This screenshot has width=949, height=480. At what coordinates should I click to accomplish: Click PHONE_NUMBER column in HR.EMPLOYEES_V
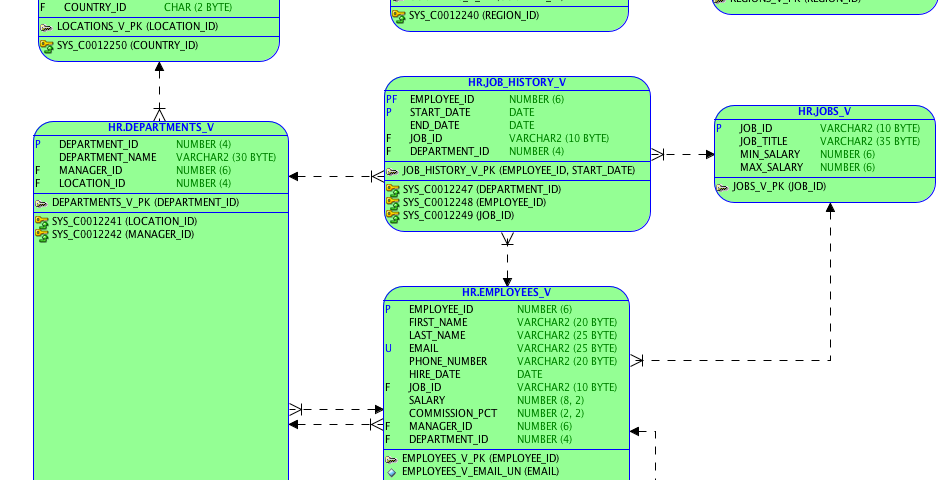448,361
